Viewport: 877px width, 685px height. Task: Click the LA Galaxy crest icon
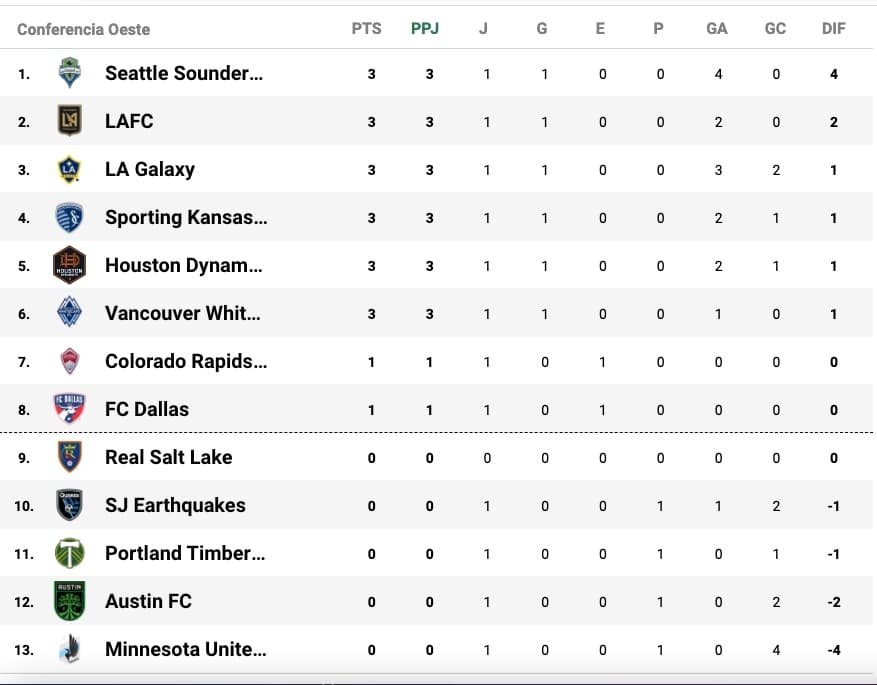tap(69, 169)
